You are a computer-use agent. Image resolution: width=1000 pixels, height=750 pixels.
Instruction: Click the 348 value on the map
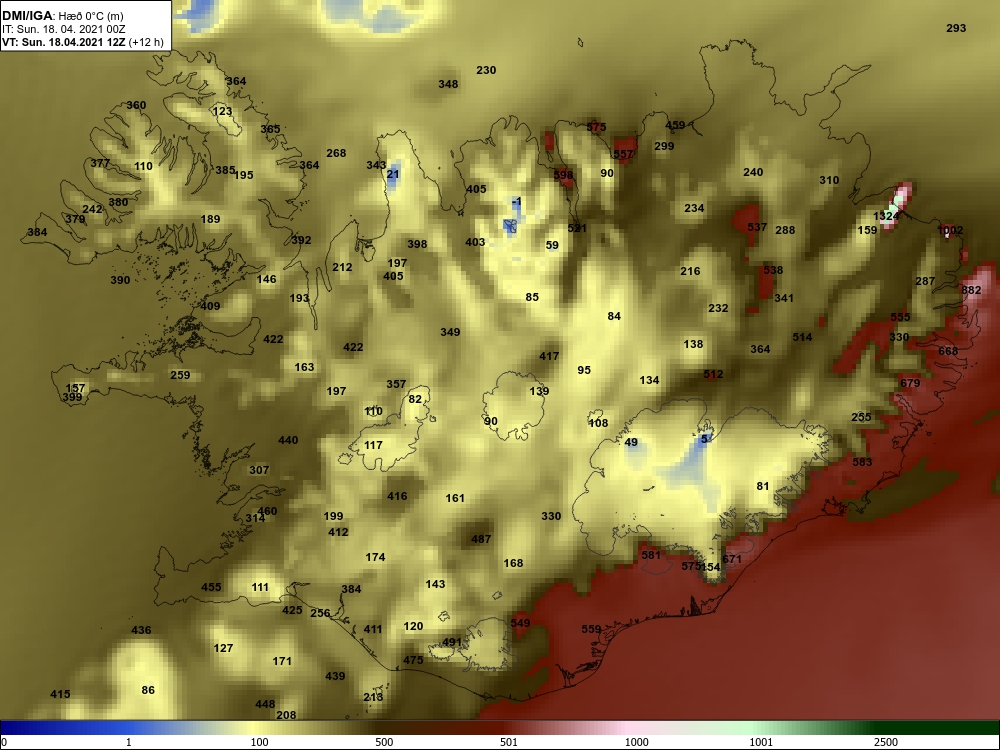coord(448,85)
